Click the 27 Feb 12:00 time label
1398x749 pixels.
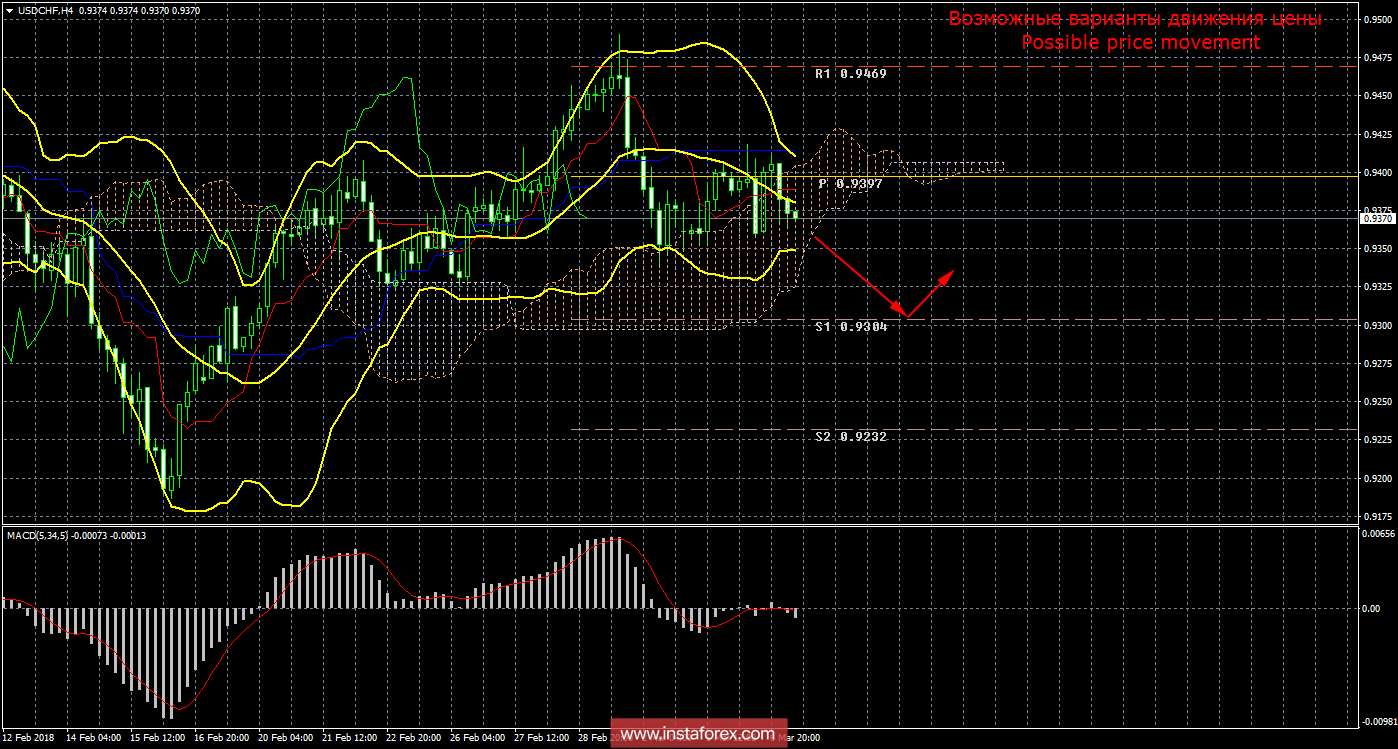coord(544,738)
